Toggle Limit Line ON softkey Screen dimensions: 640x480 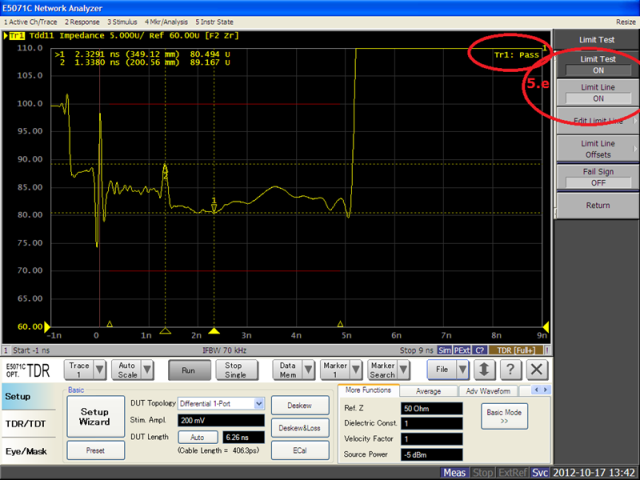[x=598, y=93]
